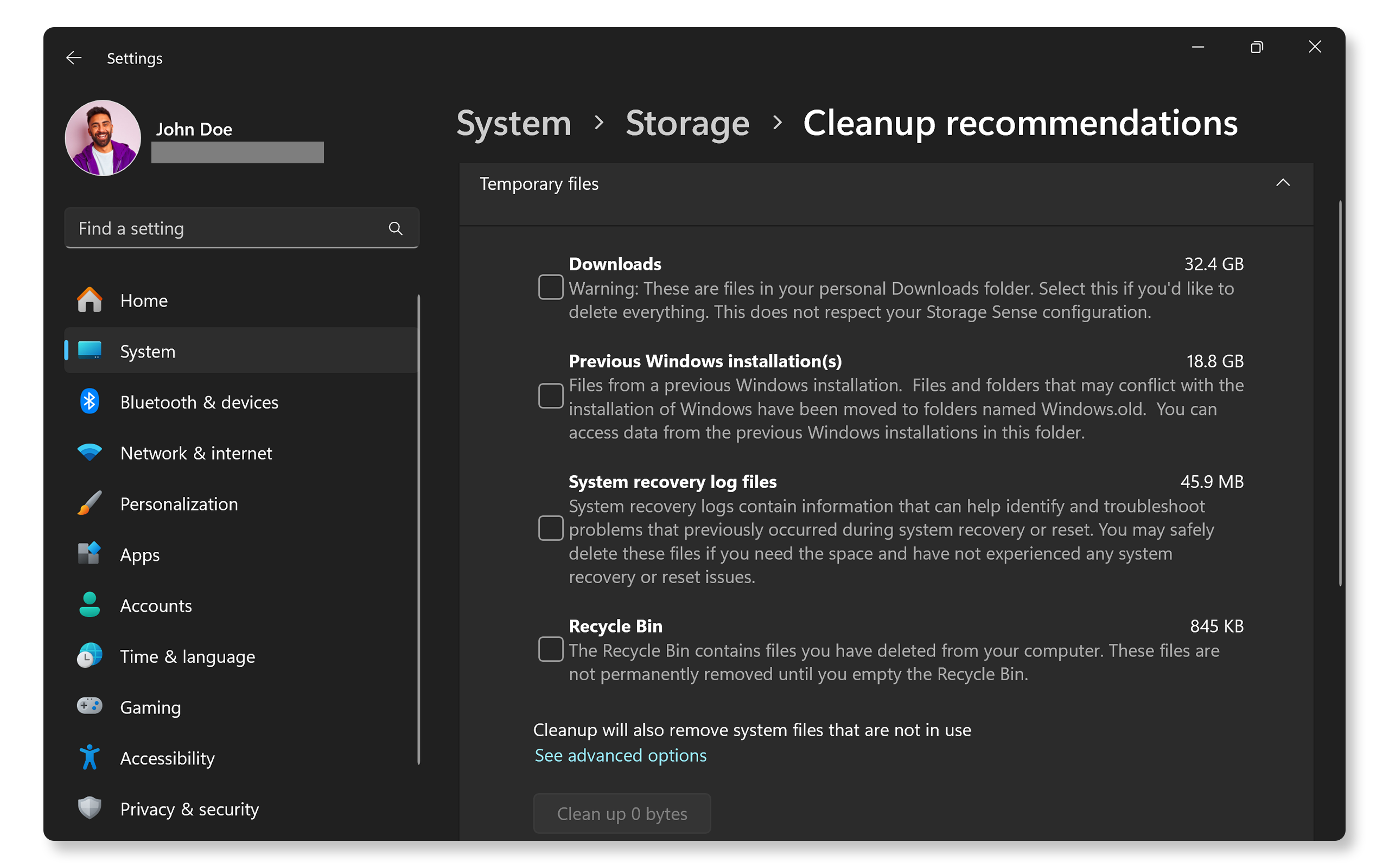Screen dimensions: 1389x868
Task: Click the Gaming controller icon
Action: pos(90,706)
